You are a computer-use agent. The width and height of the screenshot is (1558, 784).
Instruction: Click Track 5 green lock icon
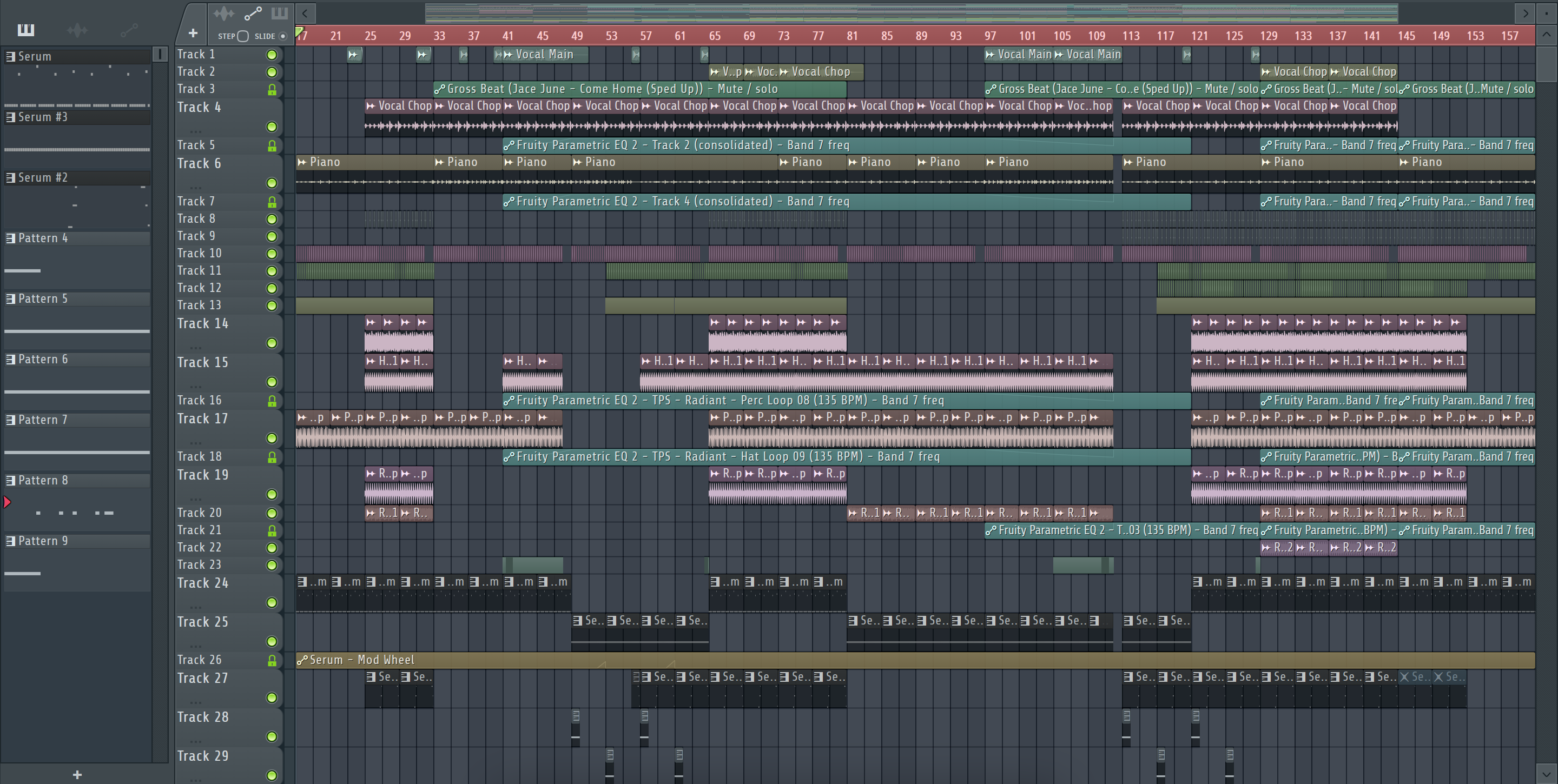point(272,145)
